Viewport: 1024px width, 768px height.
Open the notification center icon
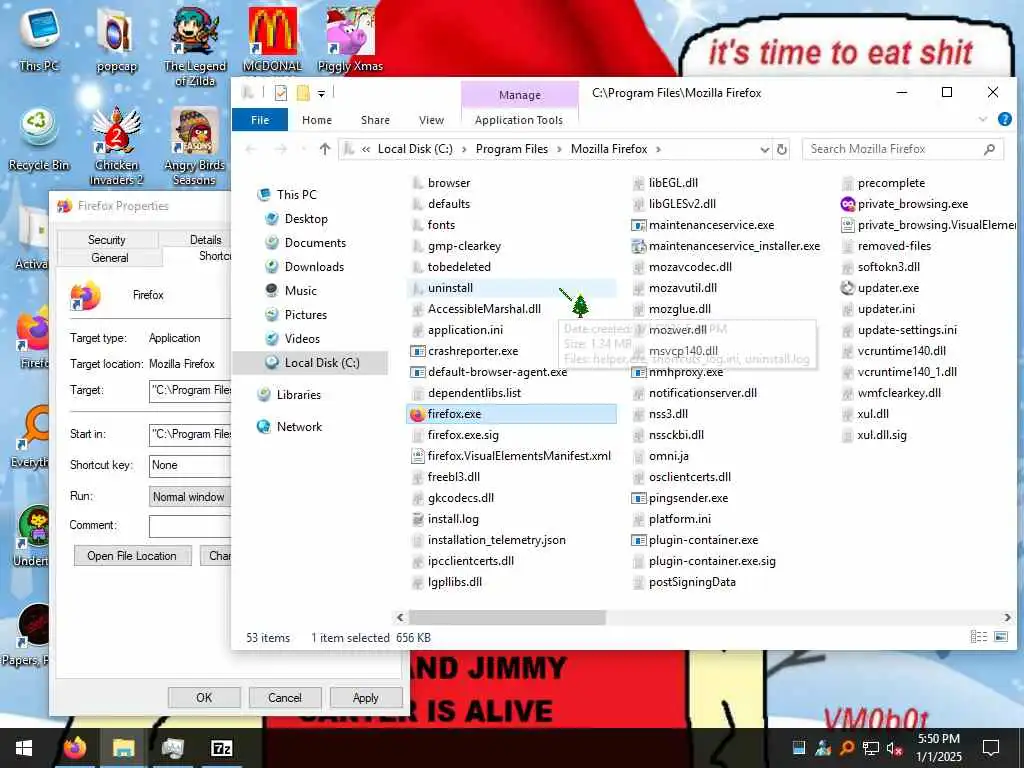pos(991,748)
